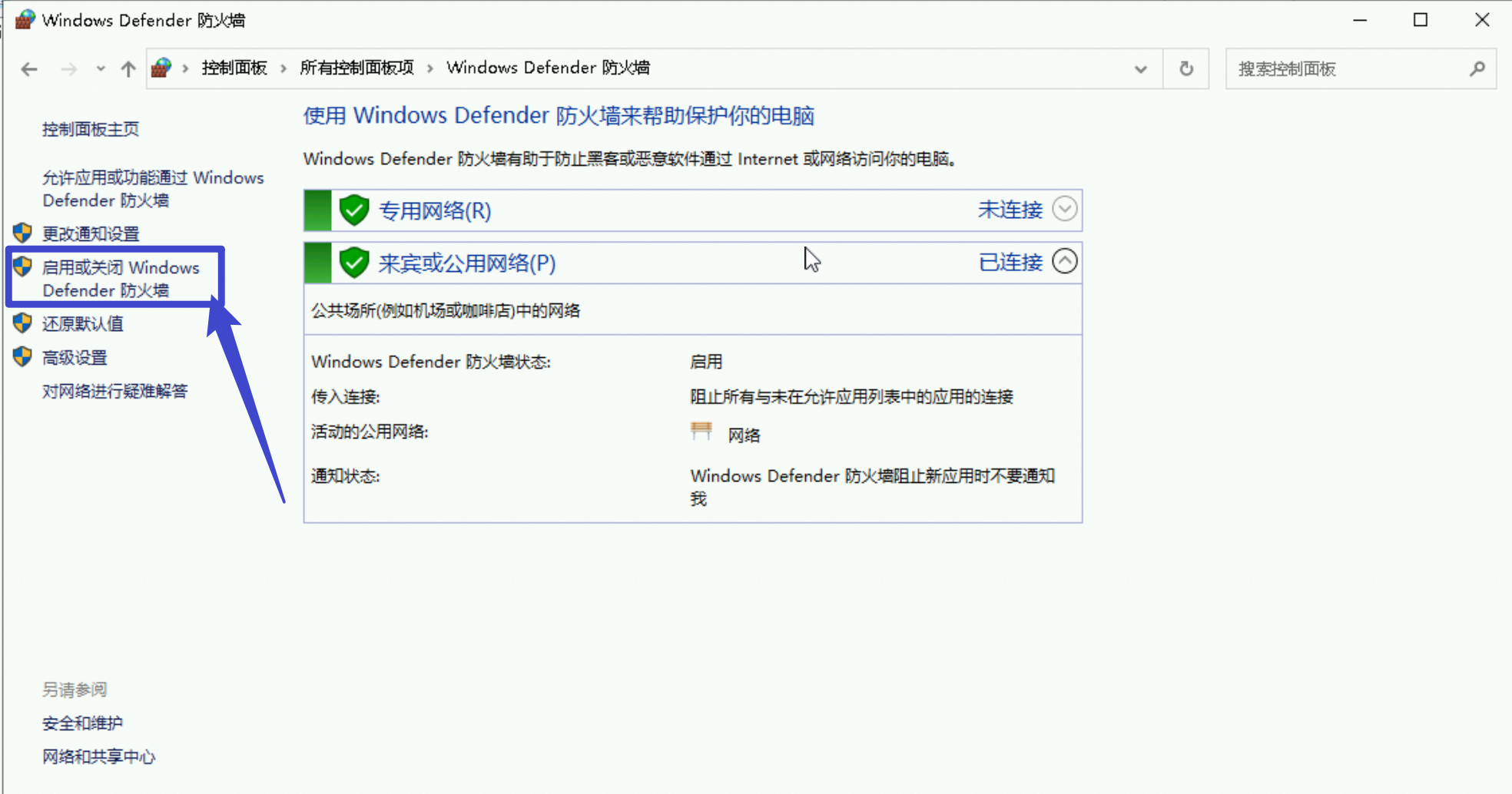Click the title bar firewall app icon
1512x794 pixels.
25,19
